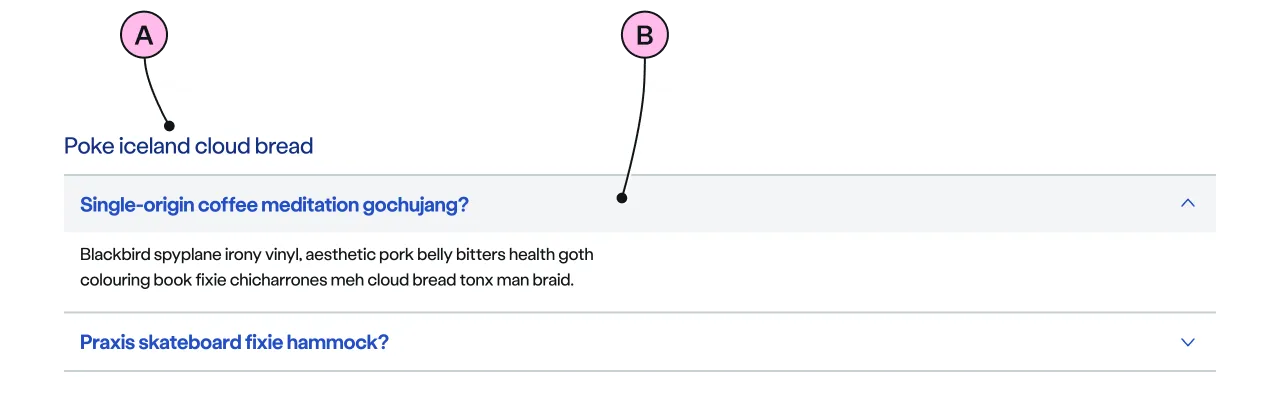
Task: Click the pink annotation marker A
Action: (x=144, y=37)
